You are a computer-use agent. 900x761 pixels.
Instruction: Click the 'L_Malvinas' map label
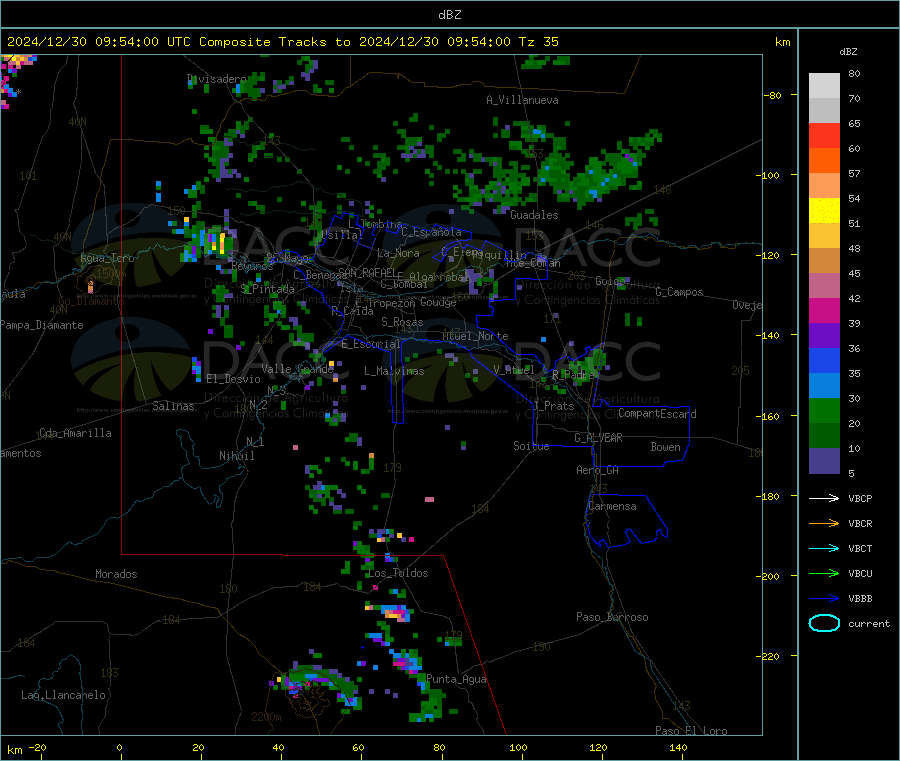tap(394, 371)
